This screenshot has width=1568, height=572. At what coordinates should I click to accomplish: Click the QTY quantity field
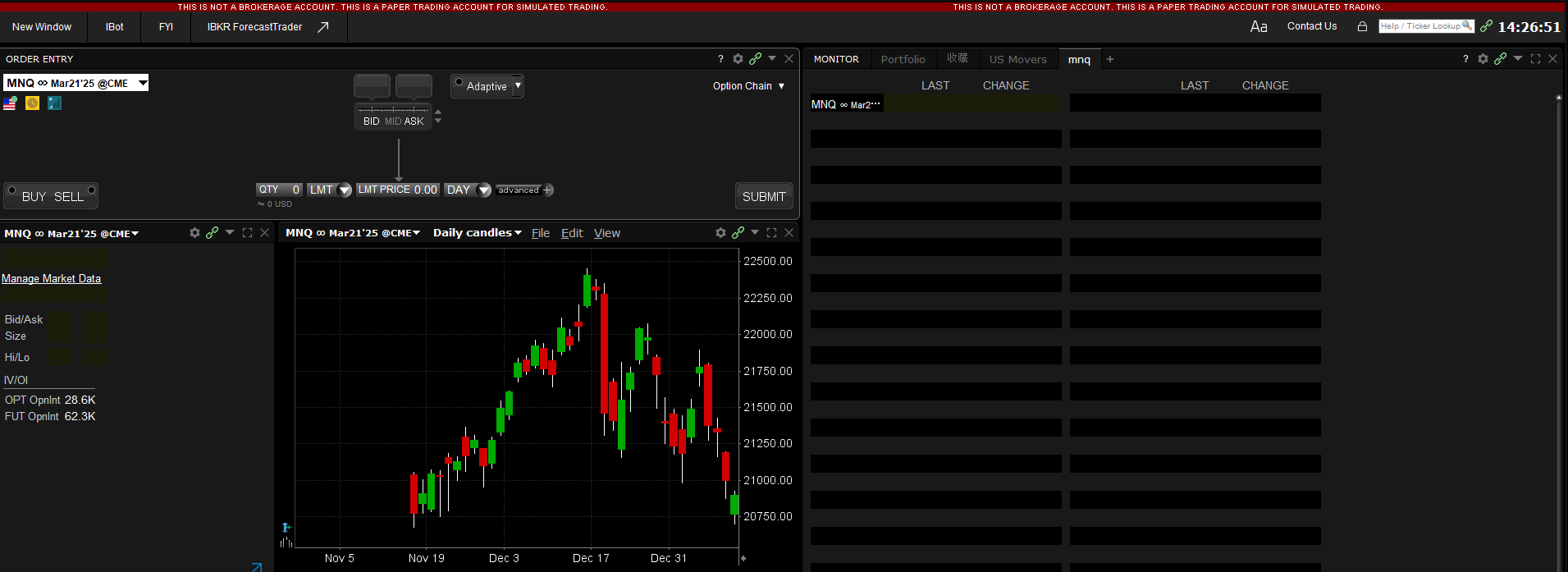(x=280, y=190)
